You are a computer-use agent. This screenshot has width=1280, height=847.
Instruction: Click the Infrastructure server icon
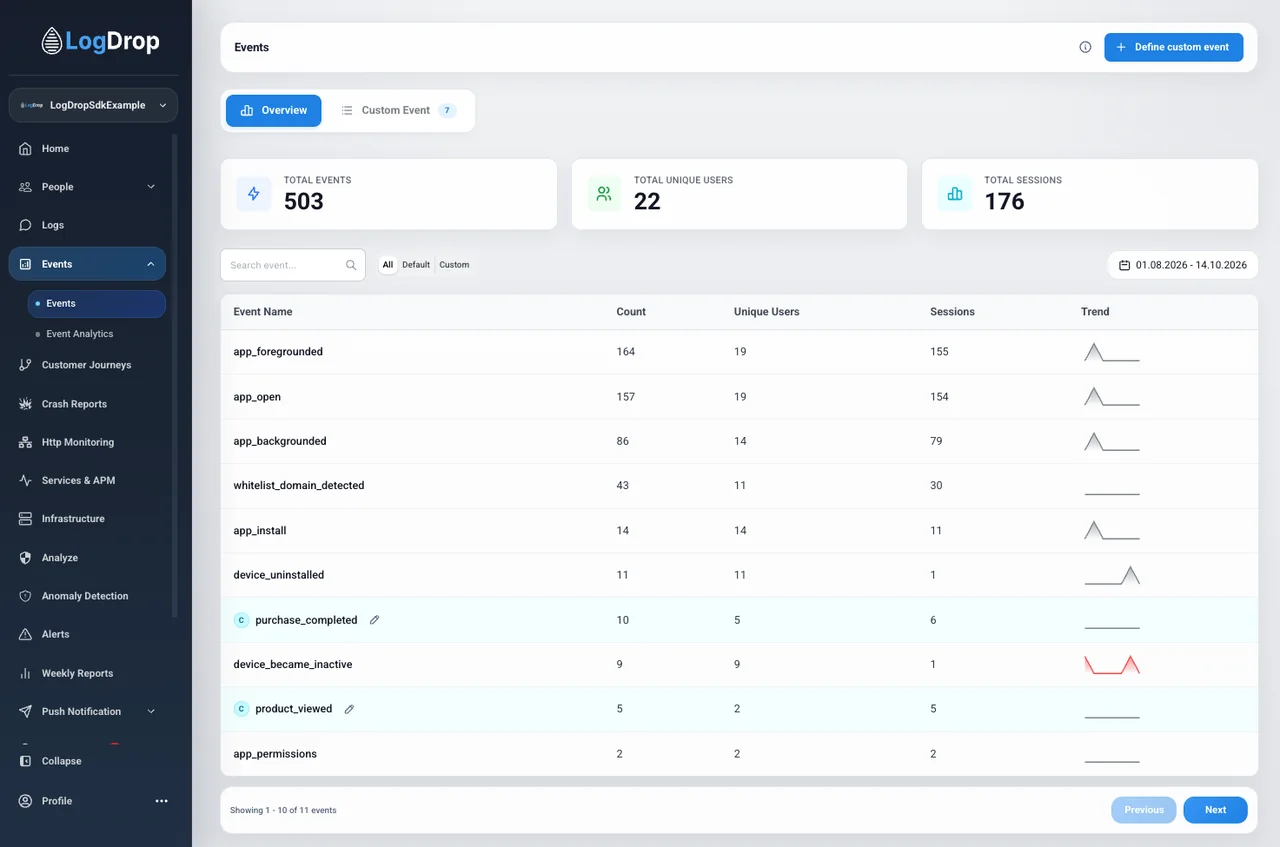click(26, 519)
